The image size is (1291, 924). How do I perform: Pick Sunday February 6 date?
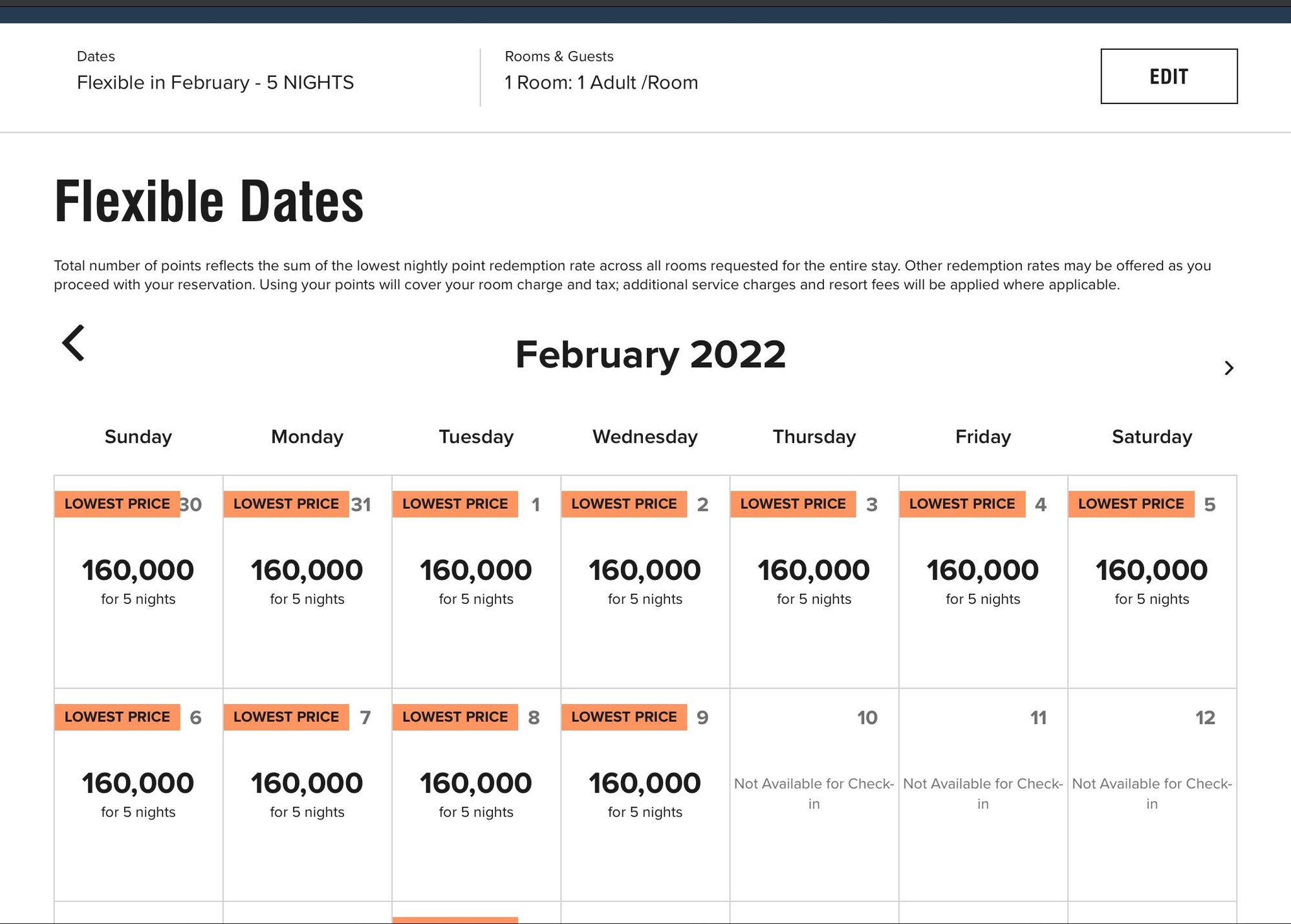point(138,795)
